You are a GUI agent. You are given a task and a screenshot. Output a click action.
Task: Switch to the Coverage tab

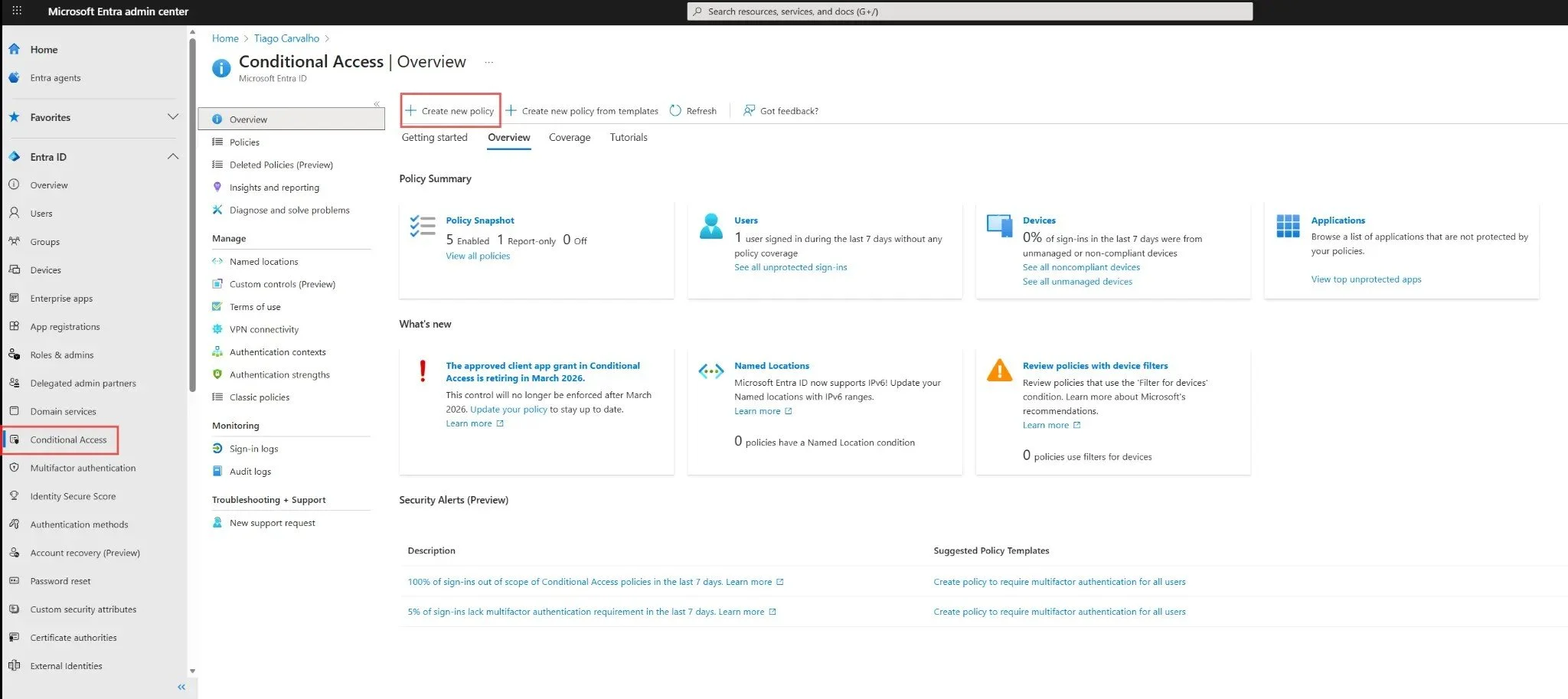pyautogui.click(x=570, y=137)
